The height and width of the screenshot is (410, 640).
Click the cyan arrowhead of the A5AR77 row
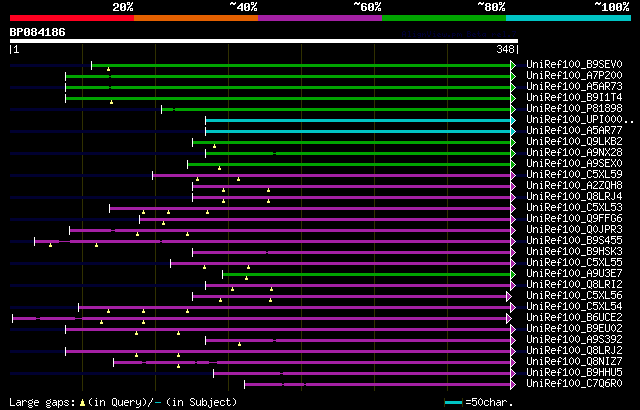[x=513, y=131]
